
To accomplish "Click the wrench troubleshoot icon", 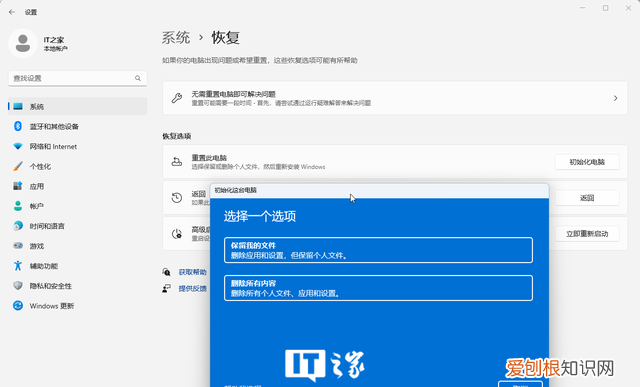I will (177, 98).
